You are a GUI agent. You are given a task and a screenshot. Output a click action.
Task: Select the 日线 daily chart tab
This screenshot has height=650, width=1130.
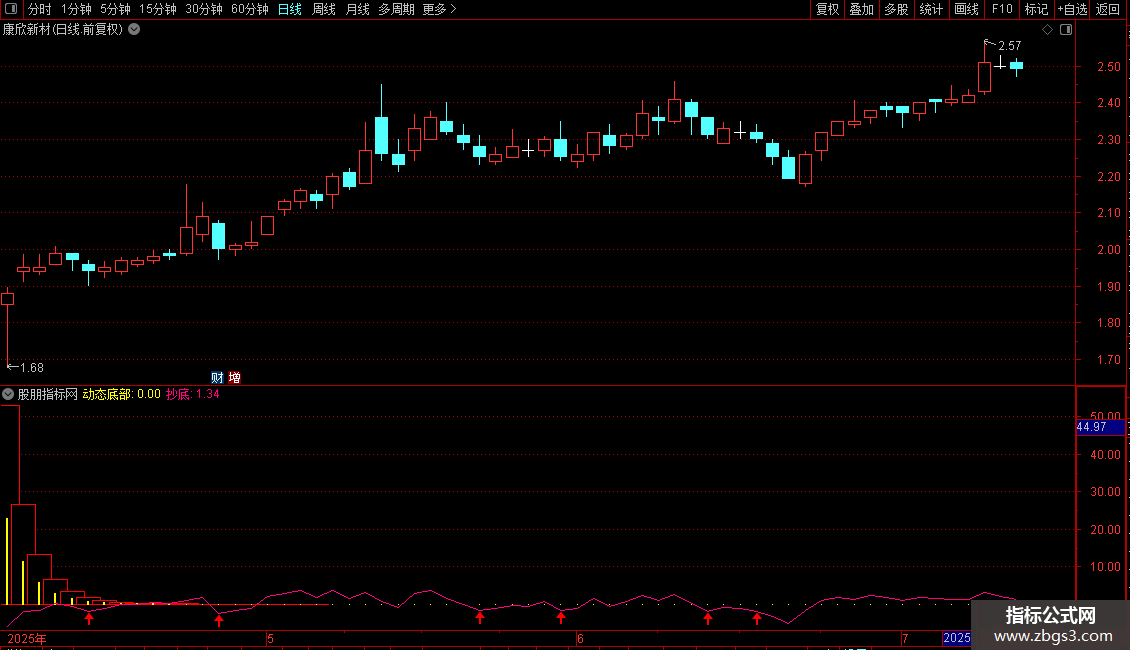(290, 9)
